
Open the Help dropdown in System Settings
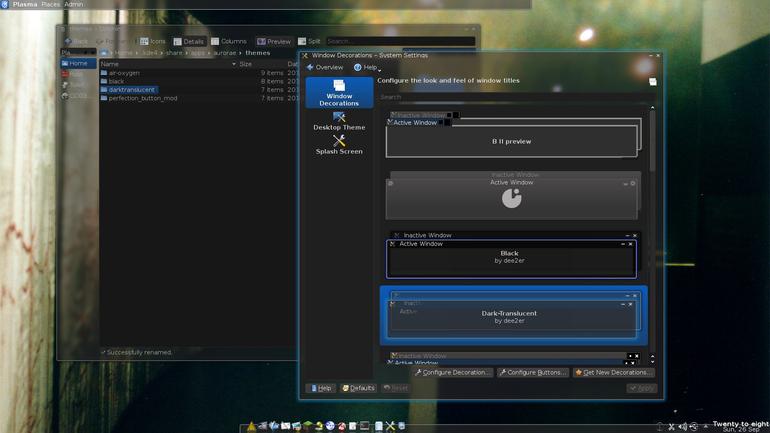tap(367, 67)
